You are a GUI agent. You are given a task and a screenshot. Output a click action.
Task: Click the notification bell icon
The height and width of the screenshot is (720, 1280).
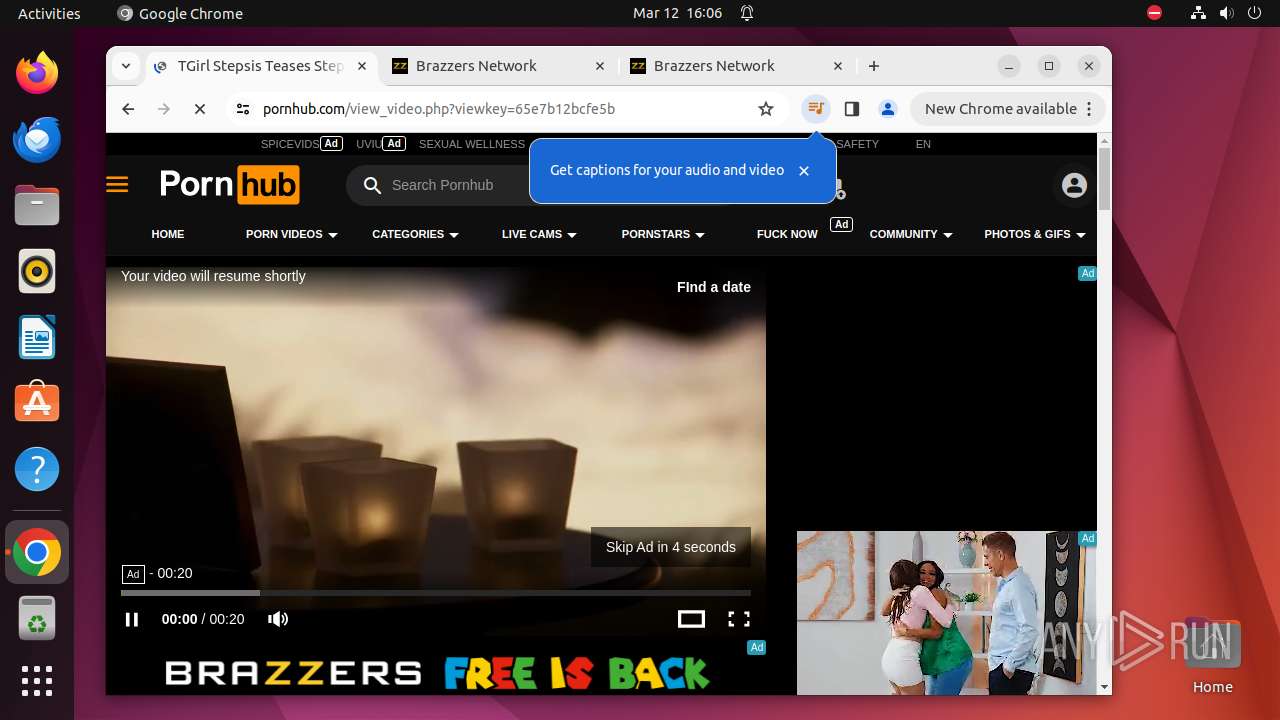click(x=747, y=13)
